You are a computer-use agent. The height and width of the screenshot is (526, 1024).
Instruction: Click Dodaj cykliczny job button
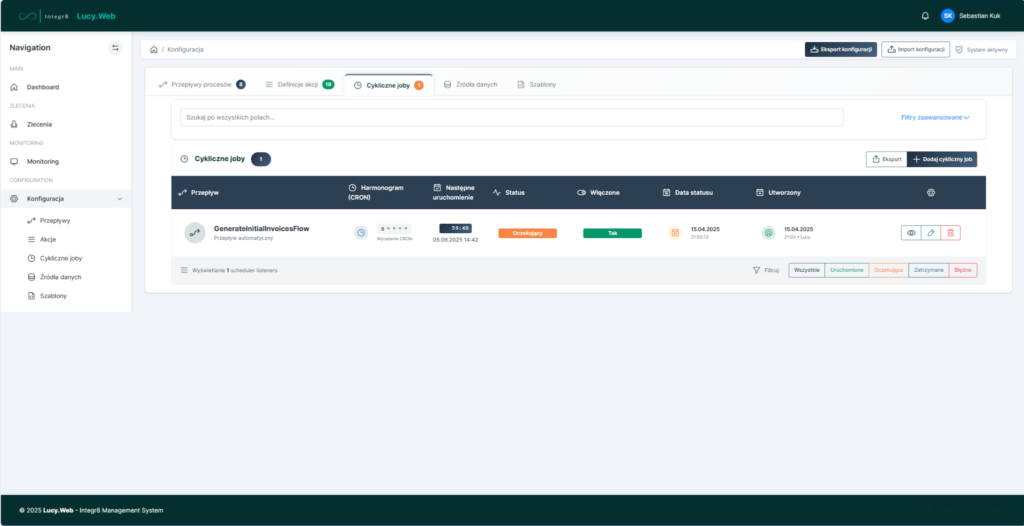click(942, 159)
